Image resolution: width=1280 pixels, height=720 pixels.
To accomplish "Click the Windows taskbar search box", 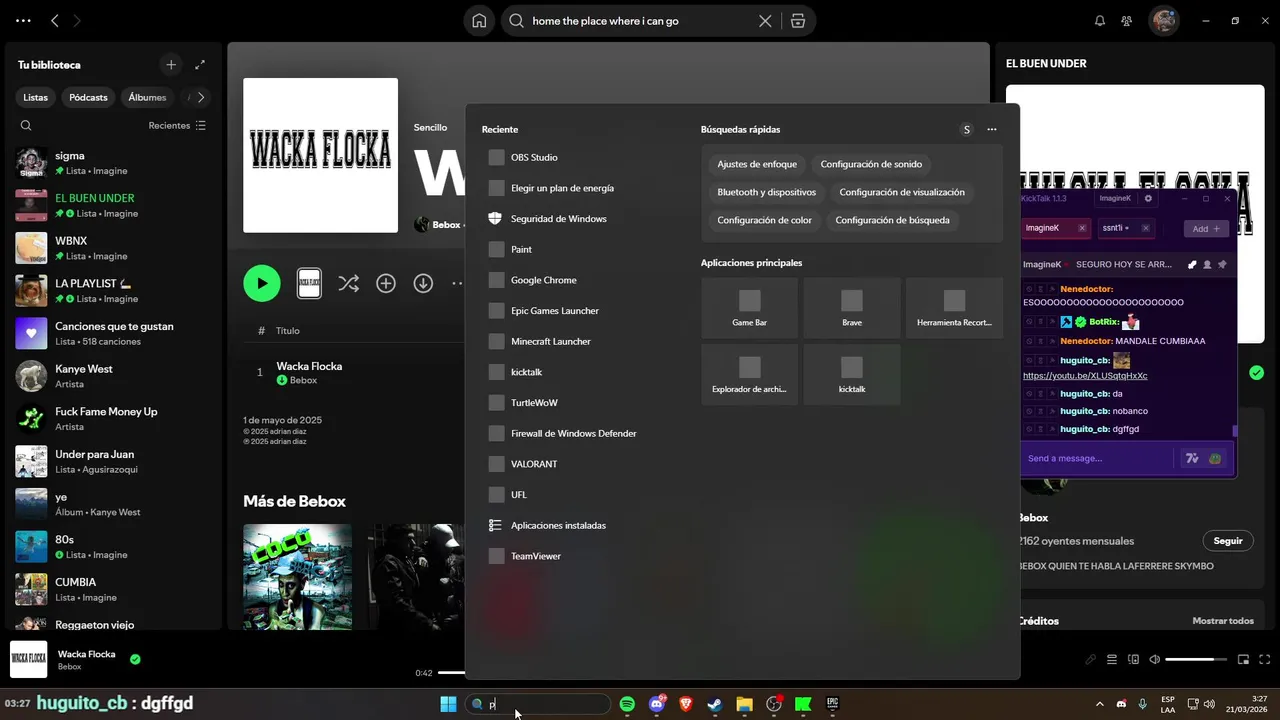I will pos(538,704).
